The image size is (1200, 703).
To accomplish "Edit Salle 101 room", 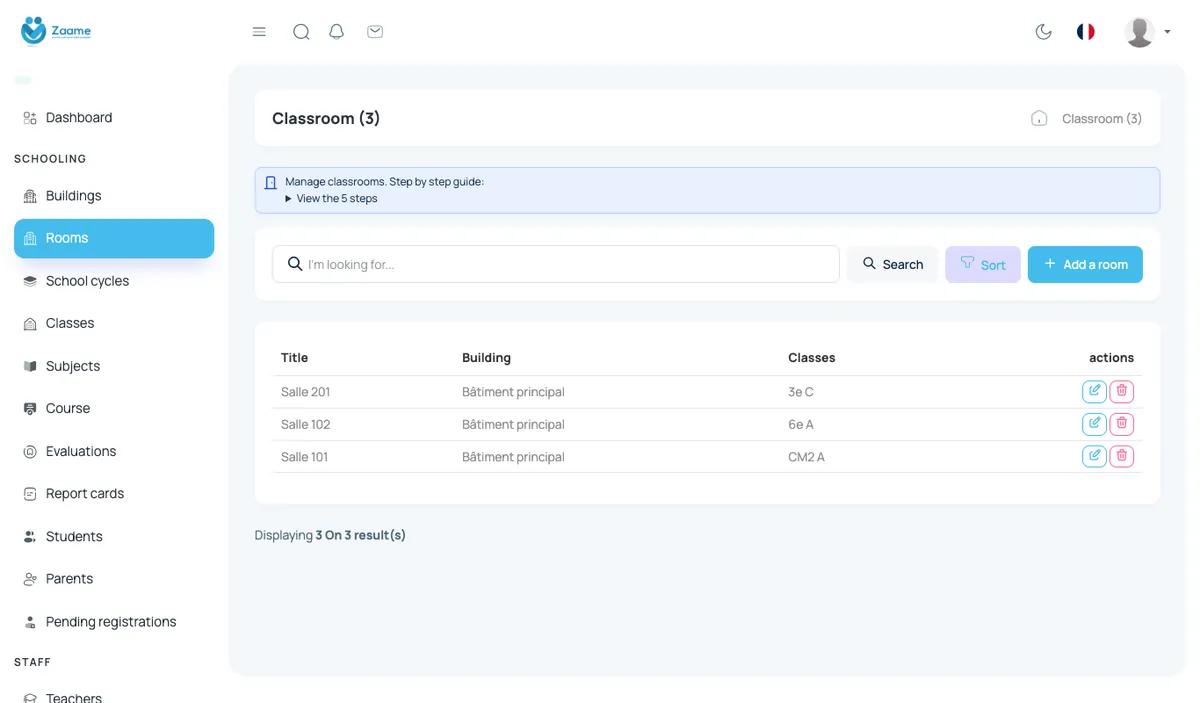I will tap(1094, 456).
